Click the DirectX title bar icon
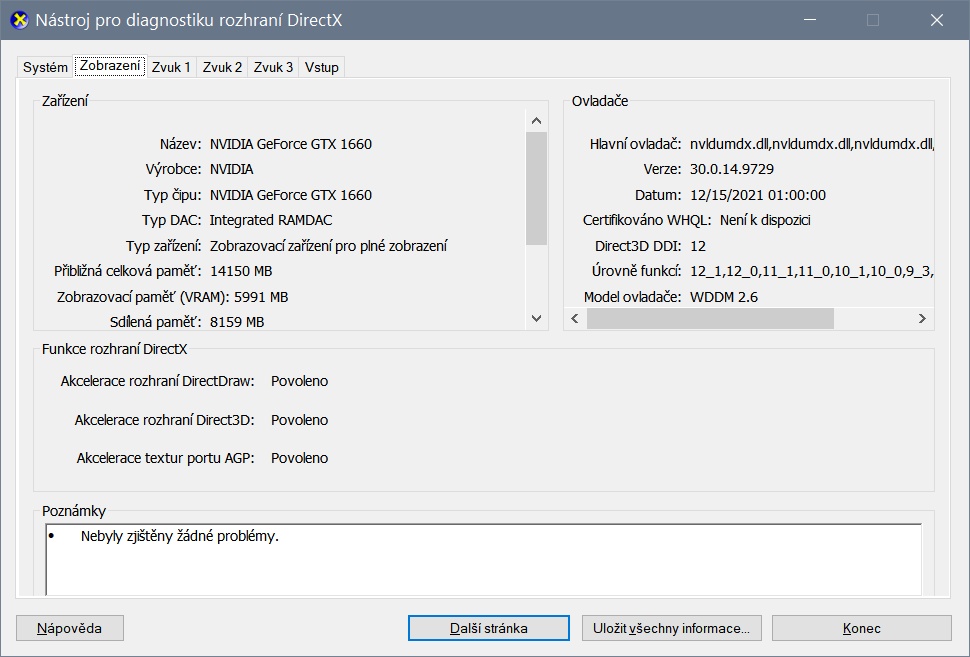The height and width of the screenshot is (657, 970). coord(18,20)
